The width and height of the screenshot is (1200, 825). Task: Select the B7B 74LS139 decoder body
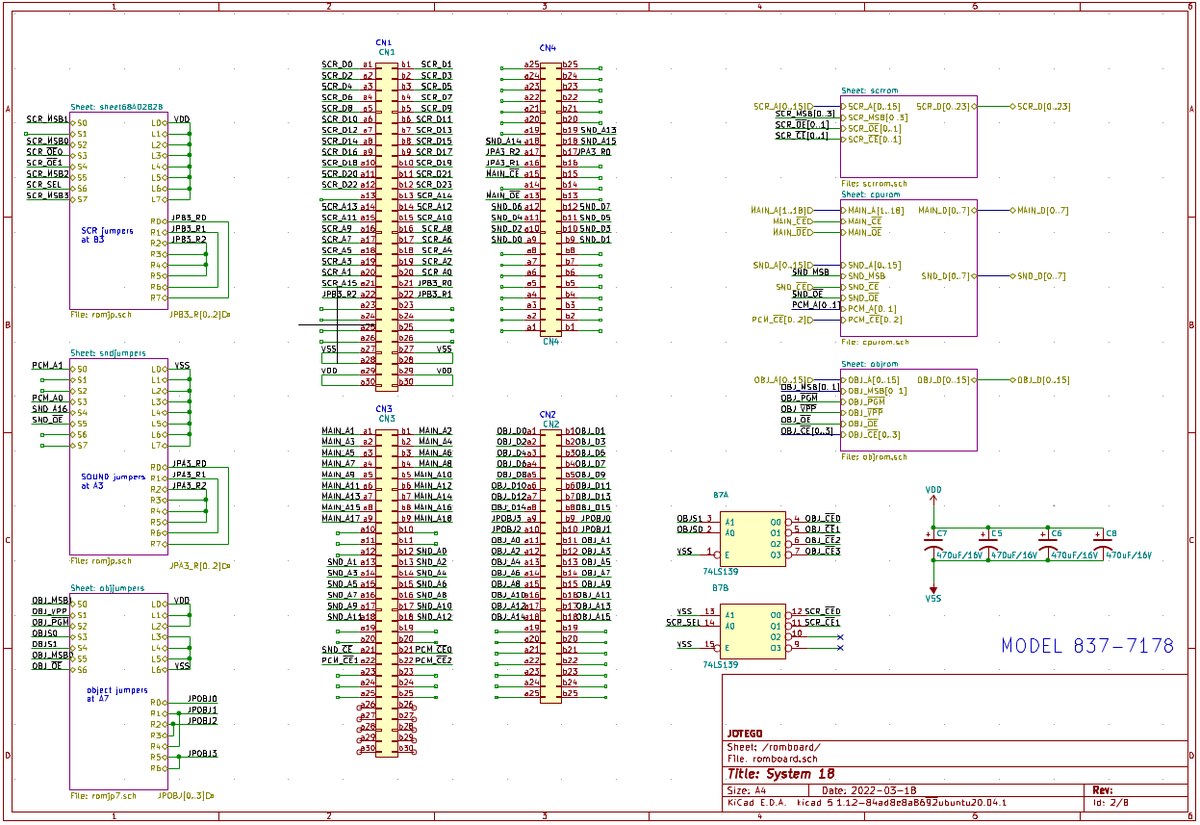(x=752, y=631)
